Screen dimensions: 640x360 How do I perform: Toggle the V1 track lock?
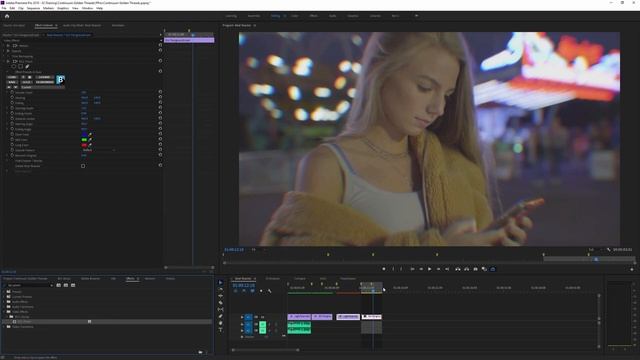click(242, 317)
